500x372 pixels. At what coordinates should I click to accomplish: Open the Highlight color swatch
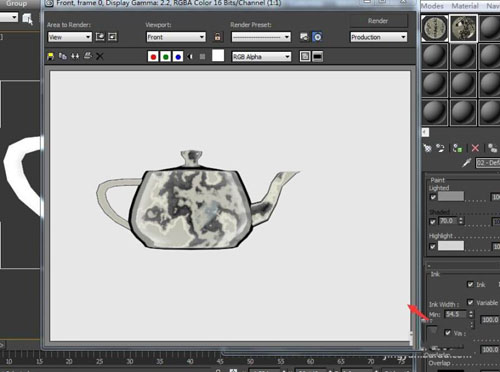tap(451, 246)
